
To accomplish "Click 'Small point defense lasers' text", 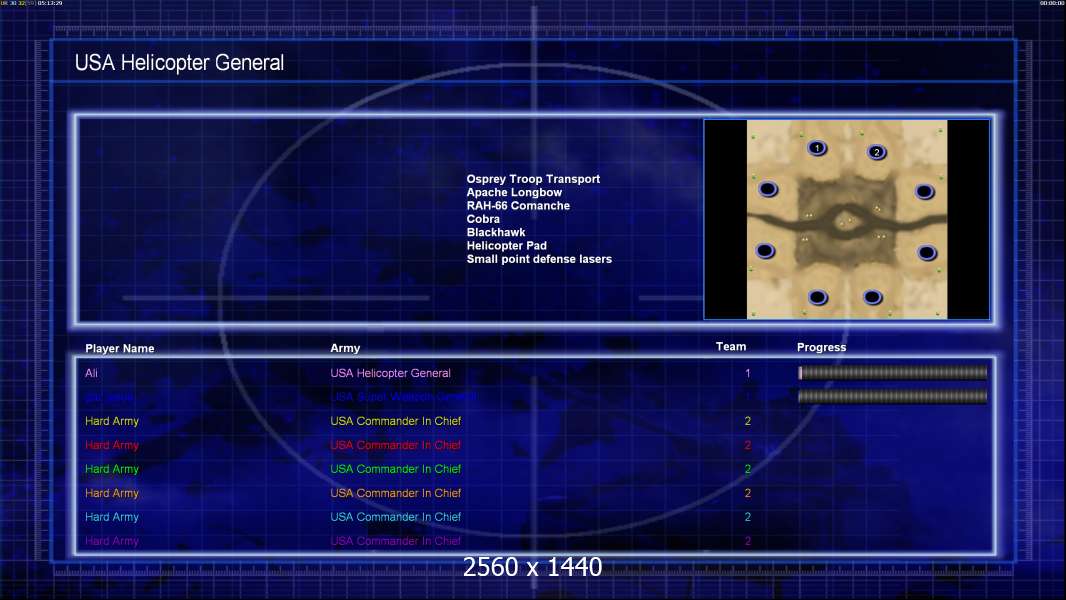I will pyautogui.click(x=539, y=259).
